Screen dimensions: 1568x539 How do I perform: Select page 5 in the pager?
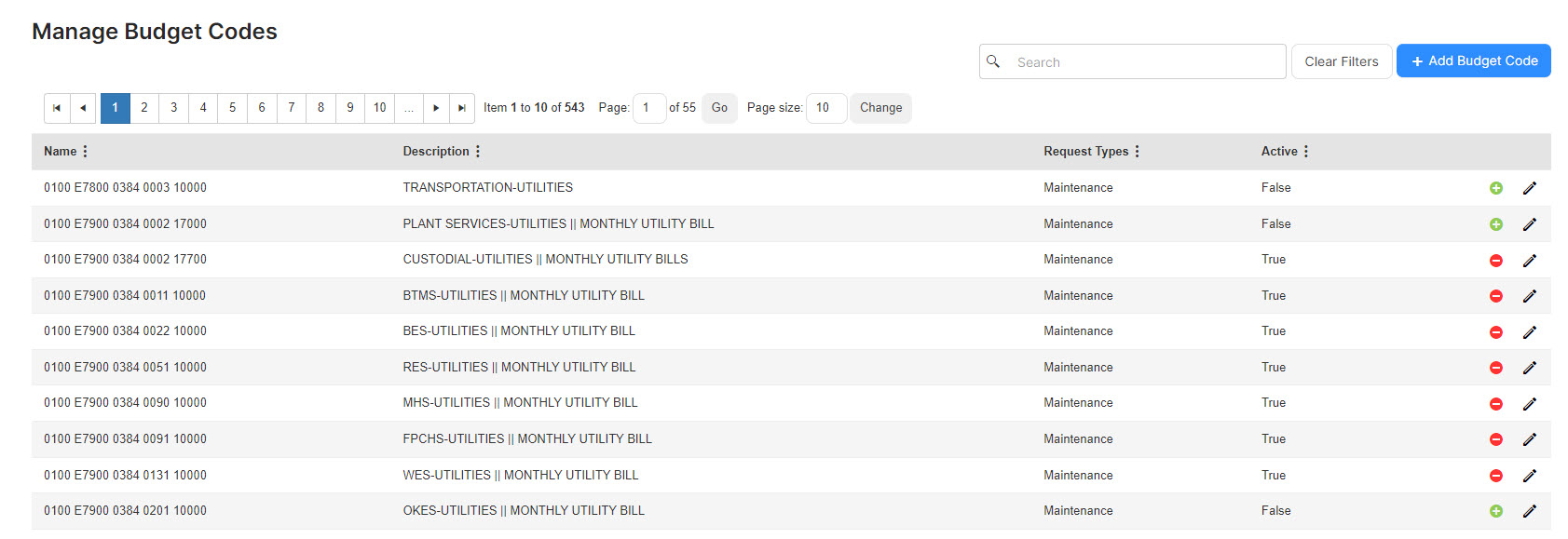point(233,108)
